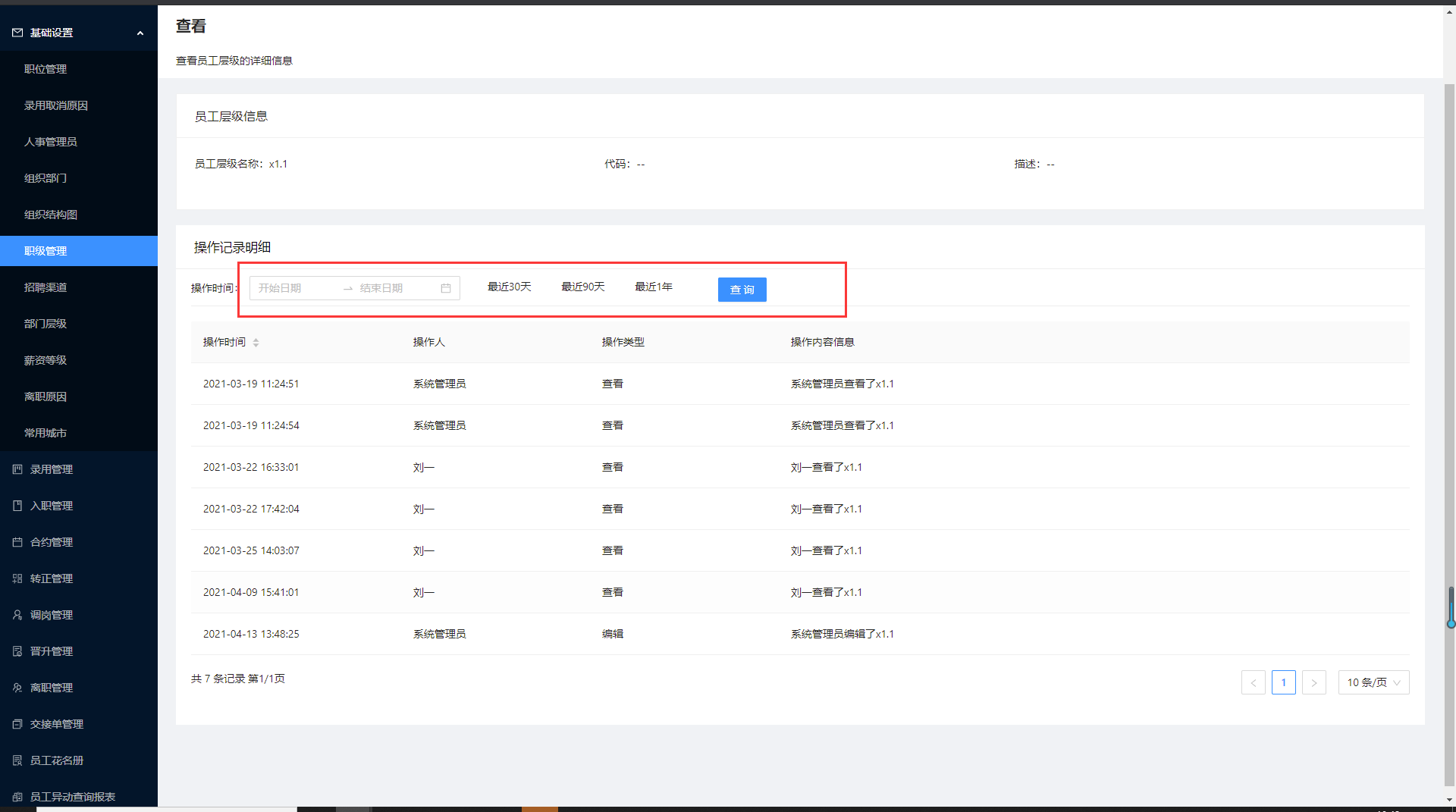Go to 人事管理员 page
1456x812 pixels.
pyautogui.click(x=51, y=142)
